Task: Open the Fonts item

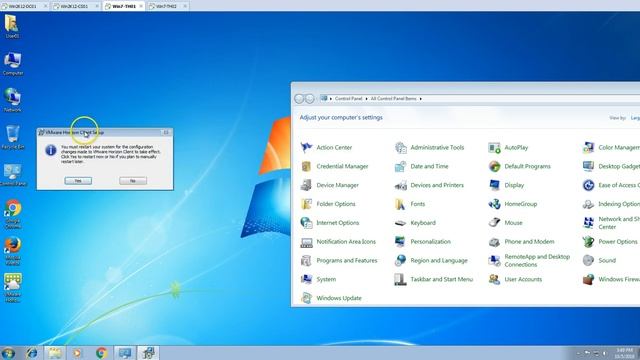Action: point(410,204)
